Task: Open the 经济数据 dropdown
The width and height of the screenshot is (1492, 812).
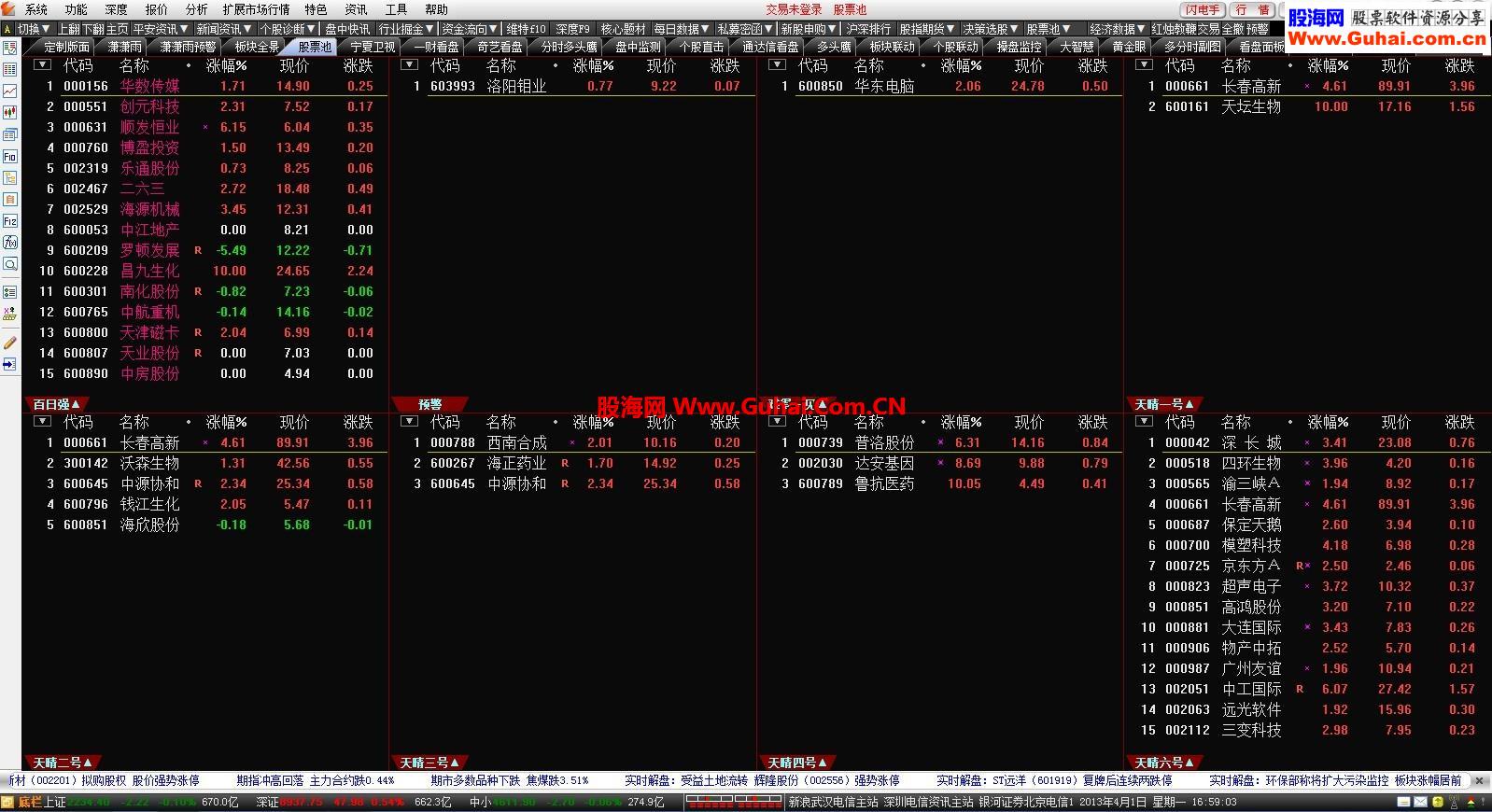Action: (1118, 29)
